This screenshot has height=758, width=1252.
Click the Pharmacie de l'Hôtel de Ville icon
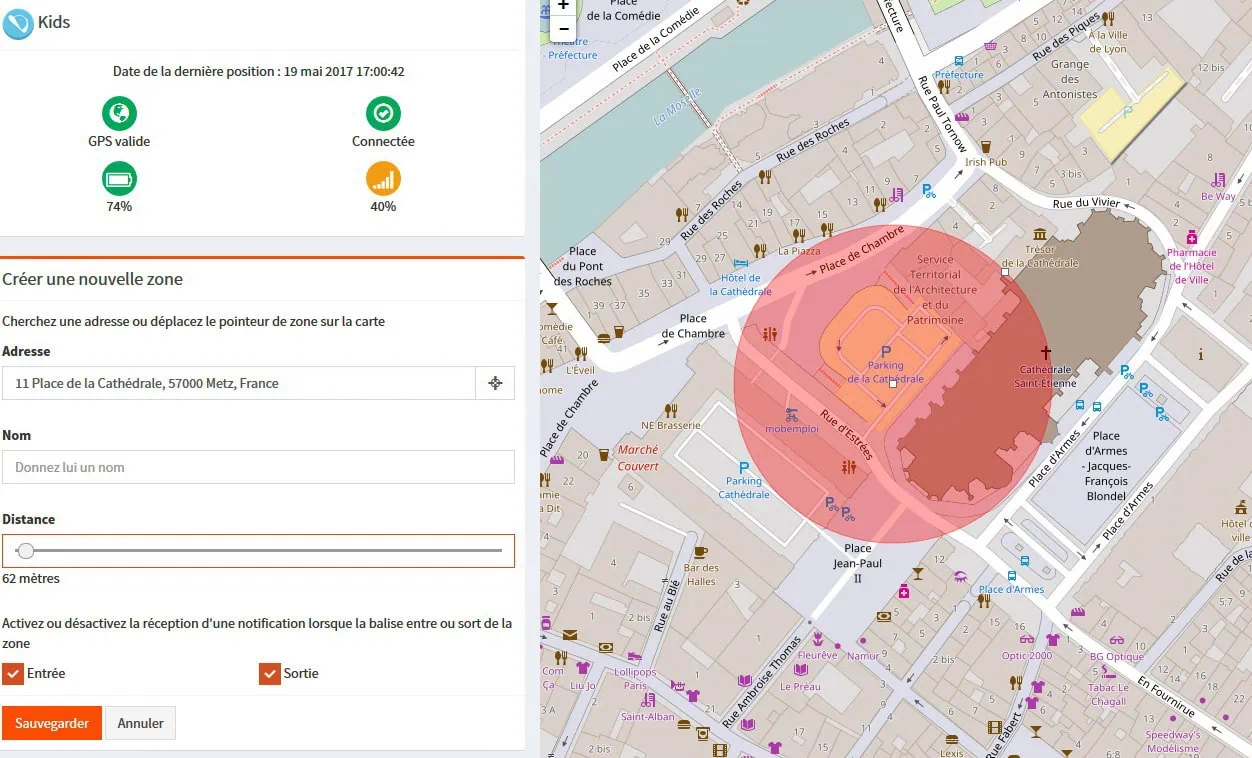(x=1191, y=237)
